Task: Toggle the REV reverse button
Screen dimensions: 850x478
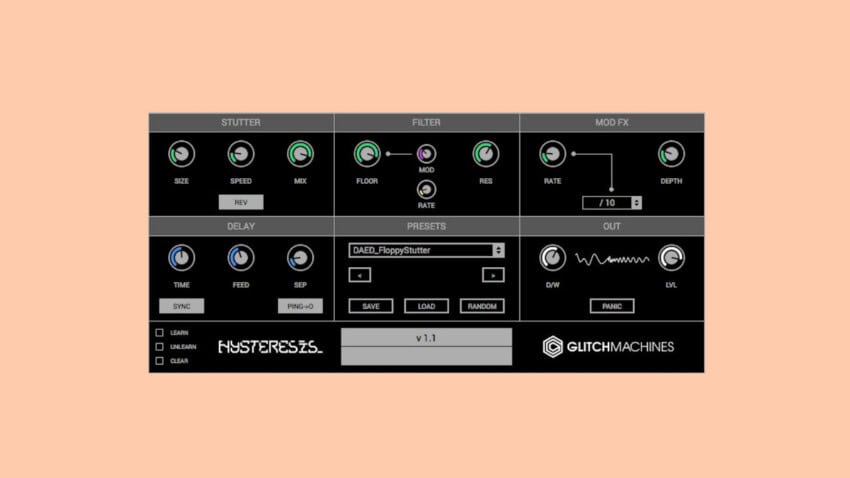Action: point(241,202)
